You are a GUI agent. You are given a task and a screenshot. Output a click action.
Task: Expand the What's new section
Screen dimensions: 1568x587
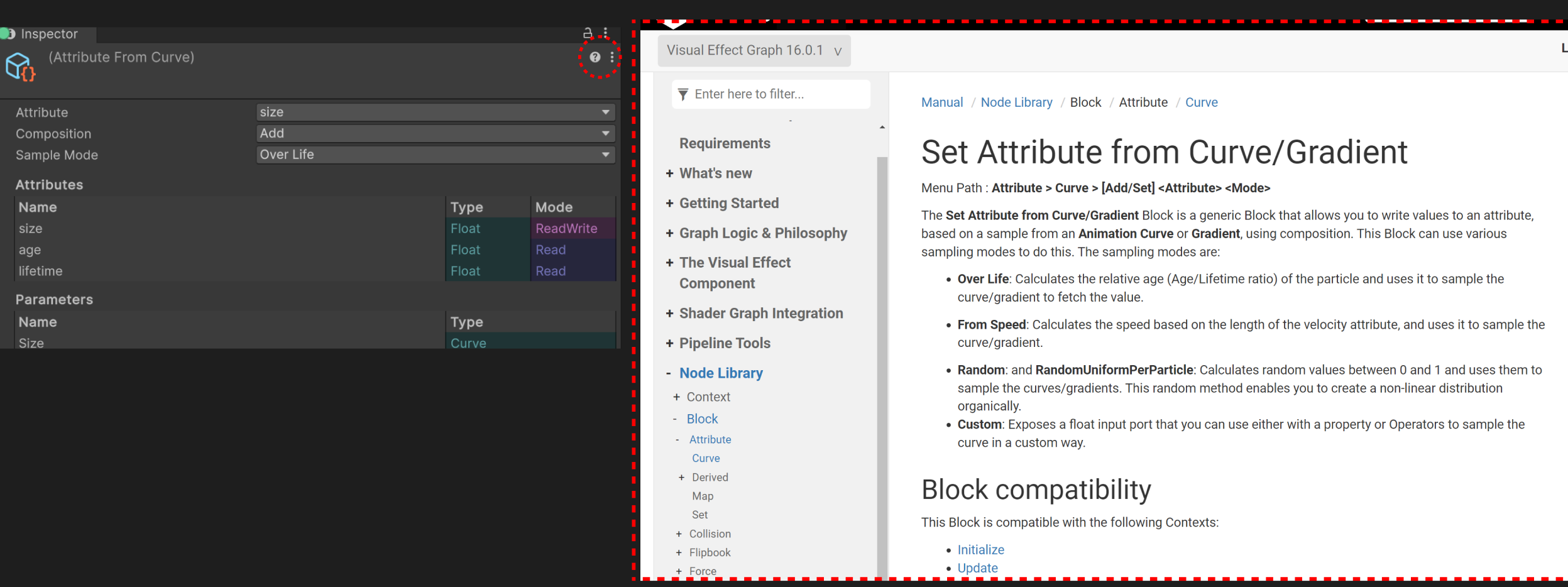coord(669,173)
